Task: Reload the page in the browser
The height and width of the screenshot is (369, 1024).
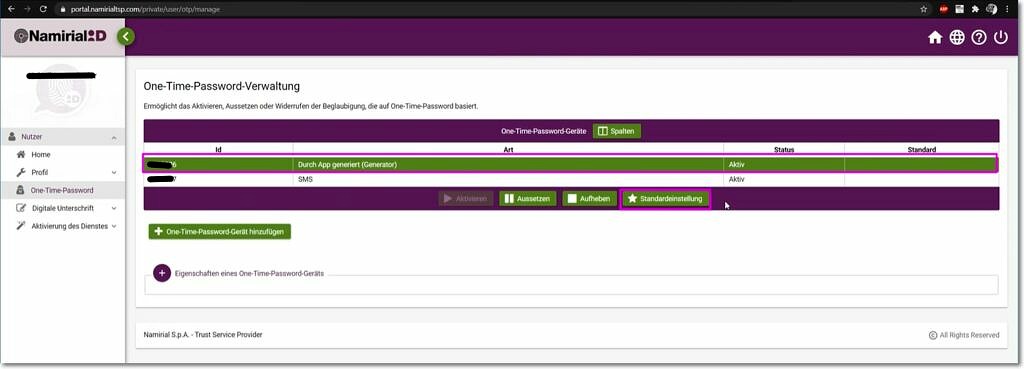Action: (43, 9)
